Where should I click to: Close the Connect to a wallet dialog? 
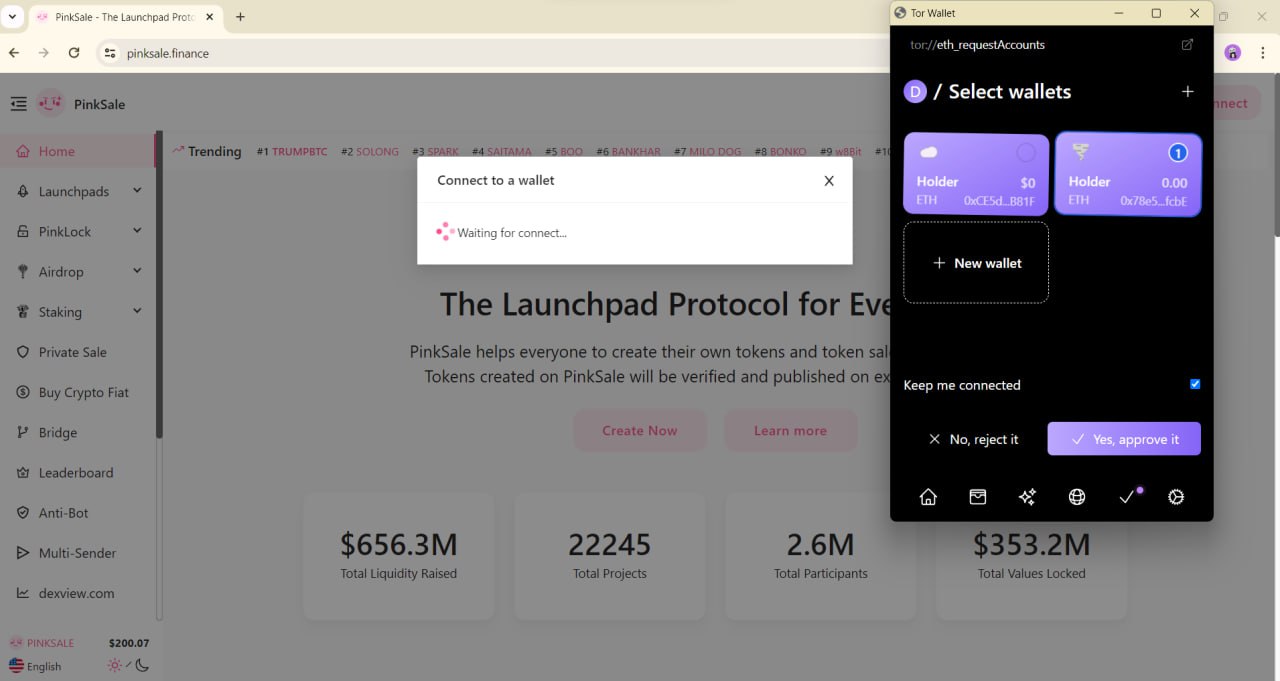coord(829,181)
